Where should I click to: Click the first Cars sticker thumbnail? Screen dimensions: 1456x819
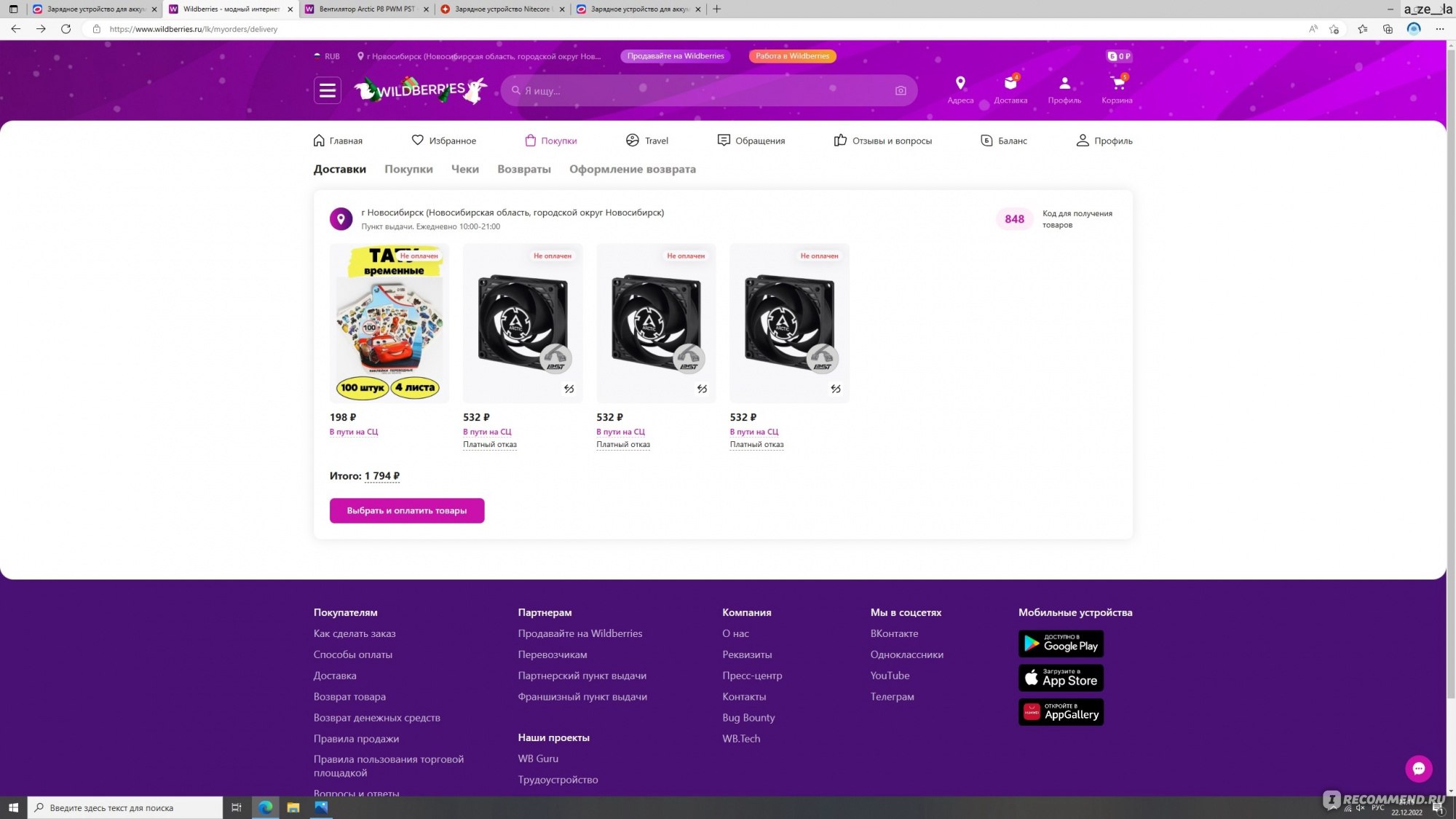(389, 322)
